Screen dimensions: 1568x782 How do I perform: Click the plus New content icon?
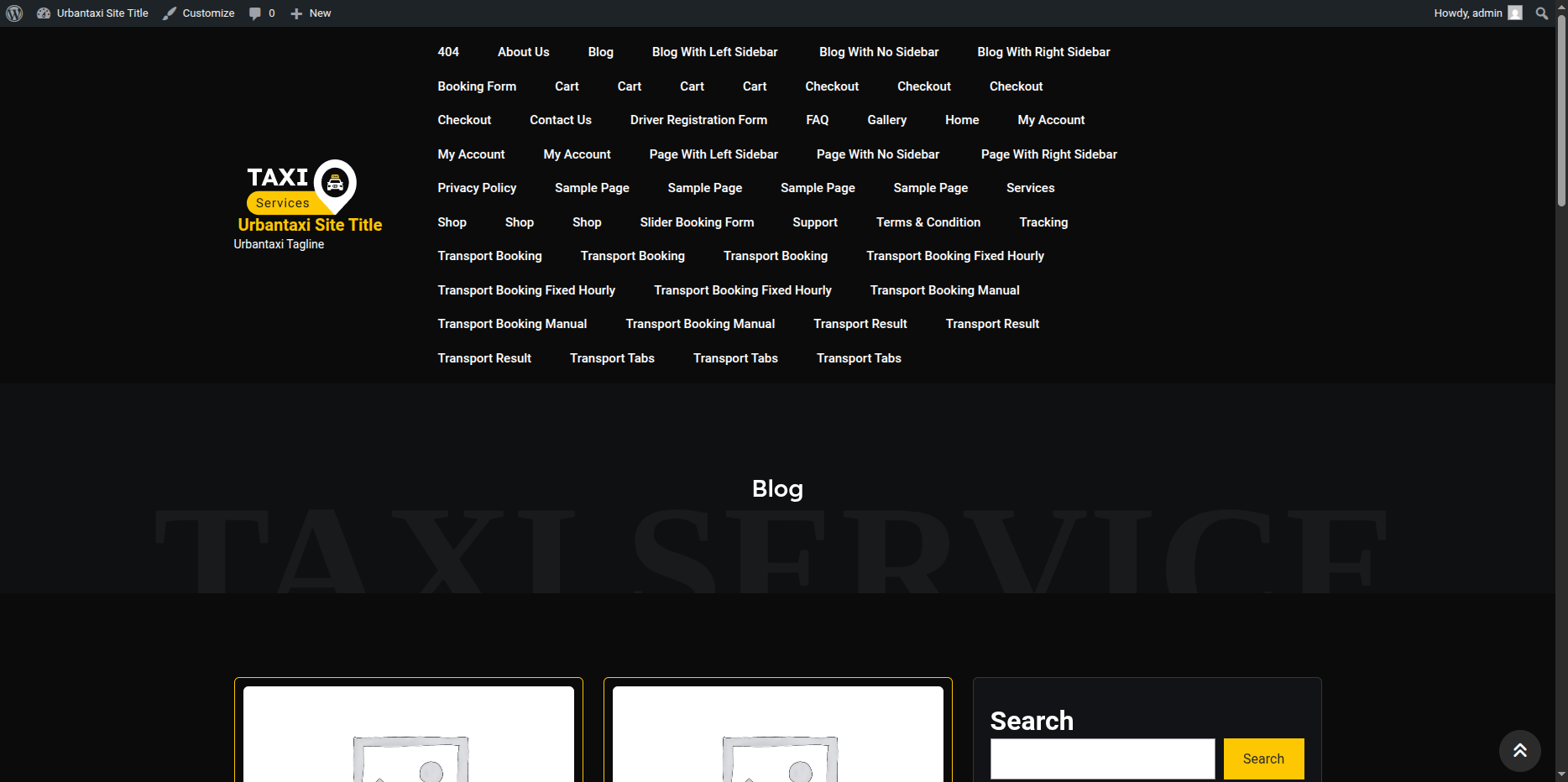[296, 13]
